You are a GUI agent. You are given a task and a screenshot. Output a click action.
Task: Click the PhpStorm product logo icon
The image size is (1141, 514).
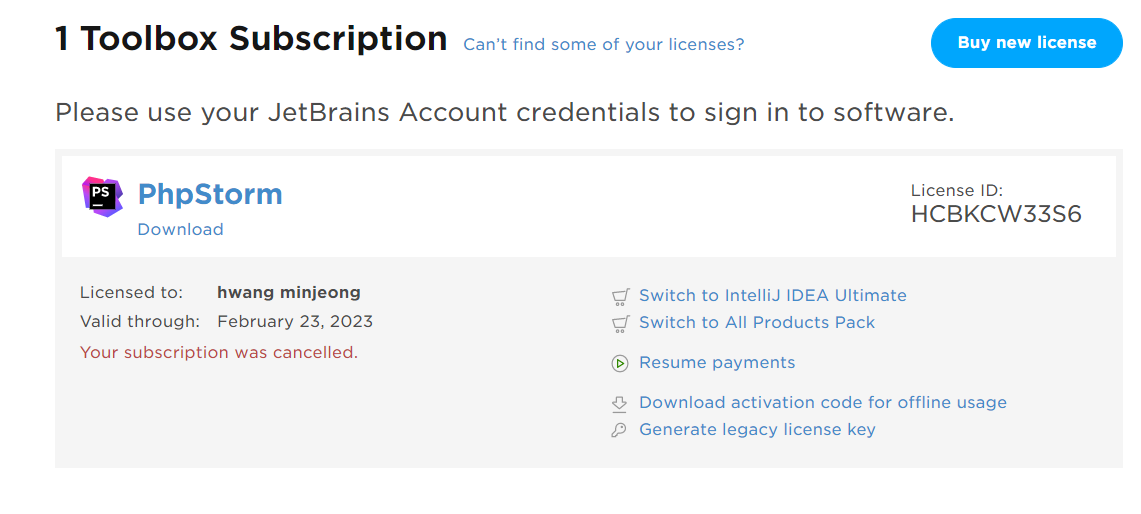[x=102, y=197]
